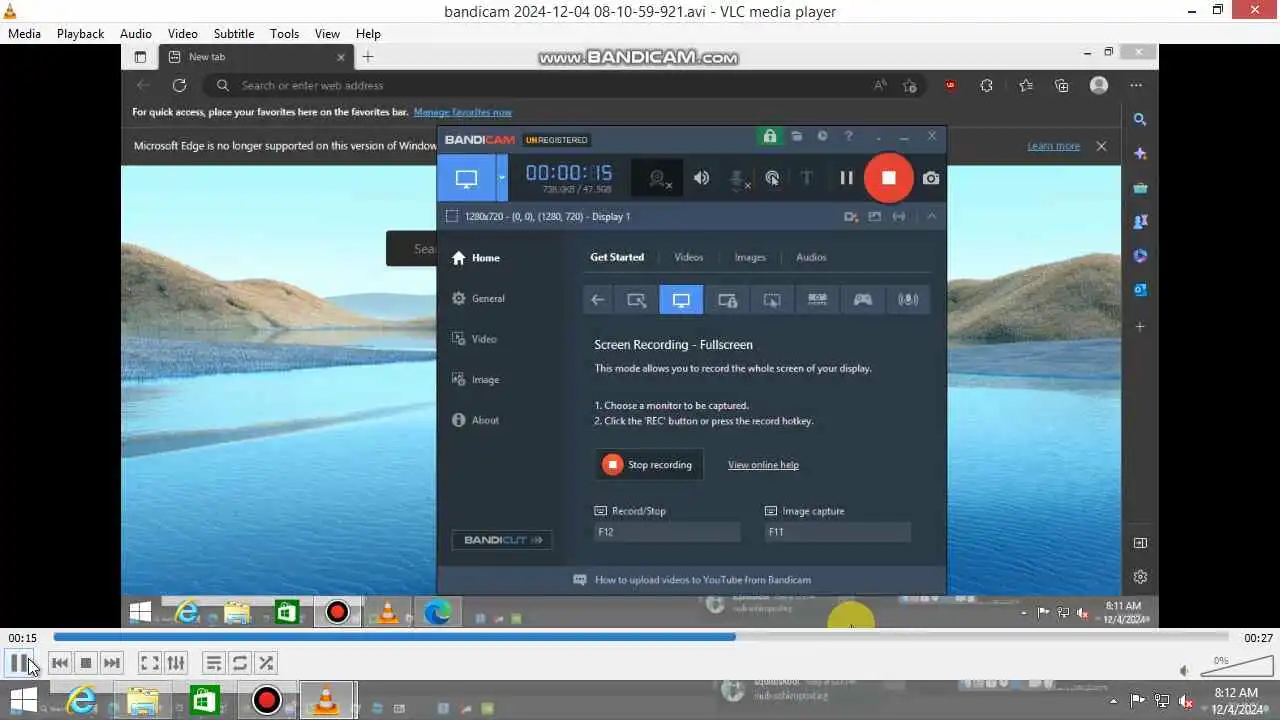1280x720 pixels.
Task: Select About in Bandicam sidebar
Action: (475, 420)
